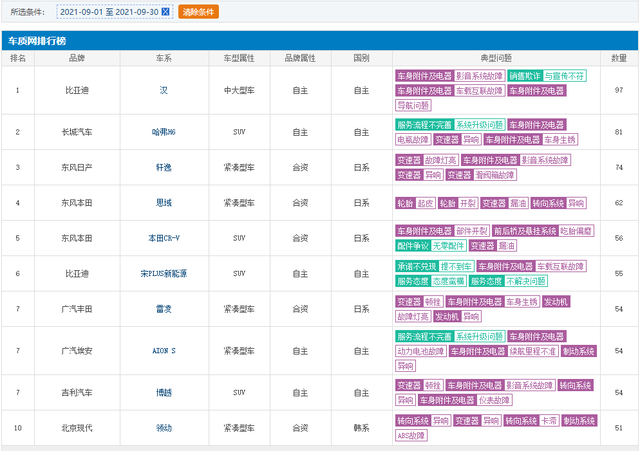Select the 导航问题 issue tag

click(x=413, y=104)
